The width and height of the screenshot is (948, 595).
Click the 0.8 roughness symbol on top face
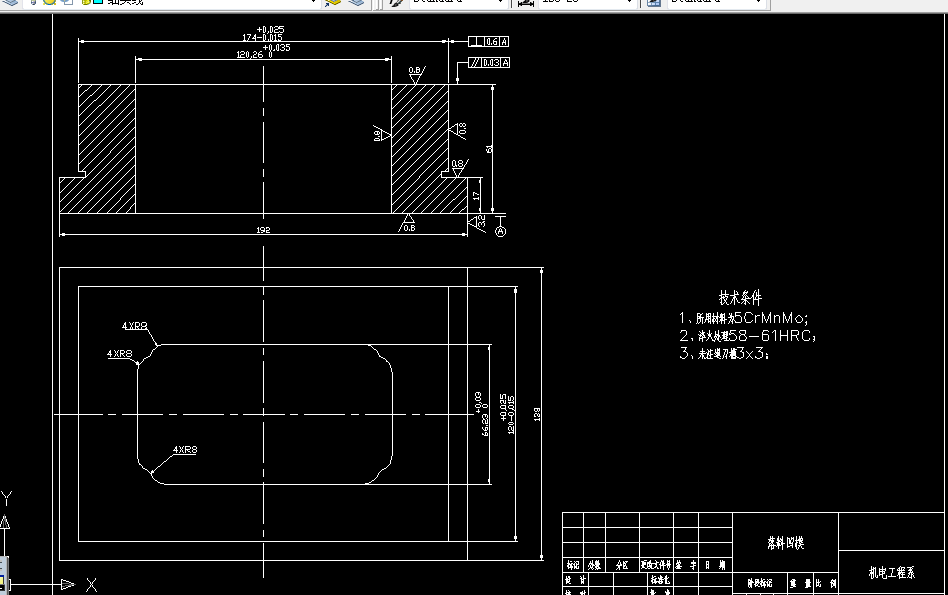click(416, 74)
